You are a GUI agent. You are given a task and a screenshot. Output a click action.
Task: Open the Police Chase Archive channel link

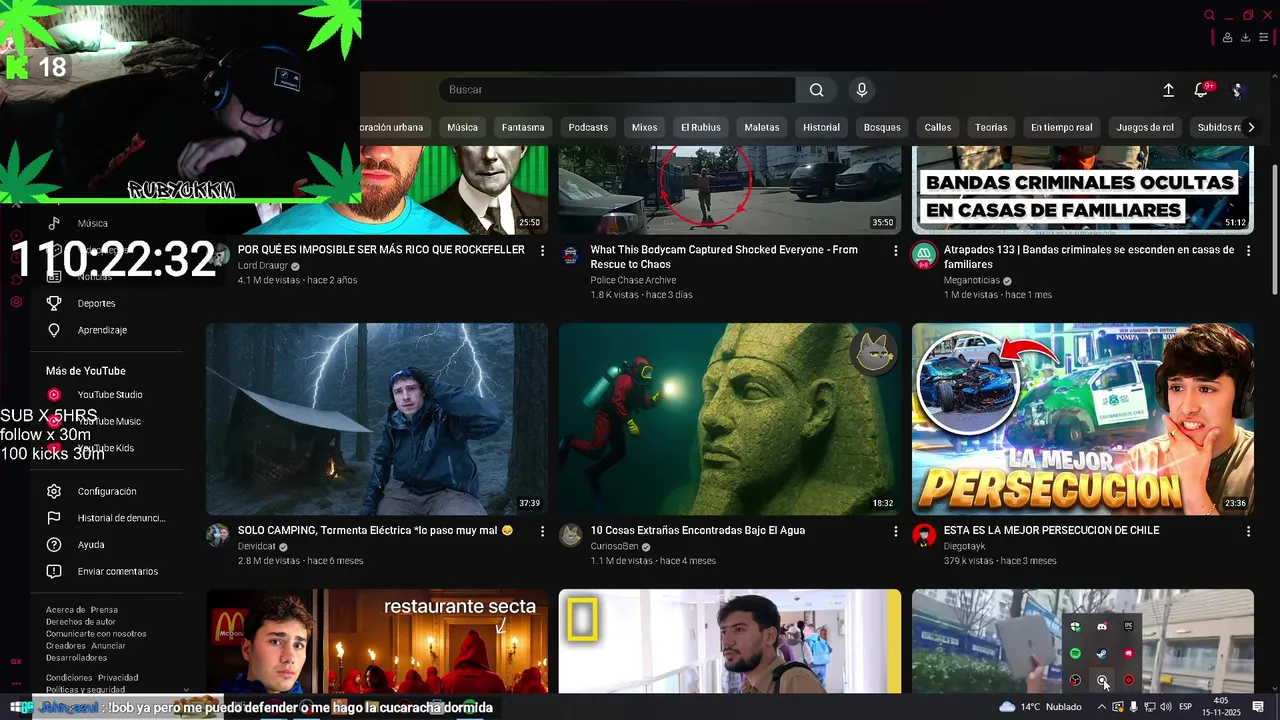(633, 280)
